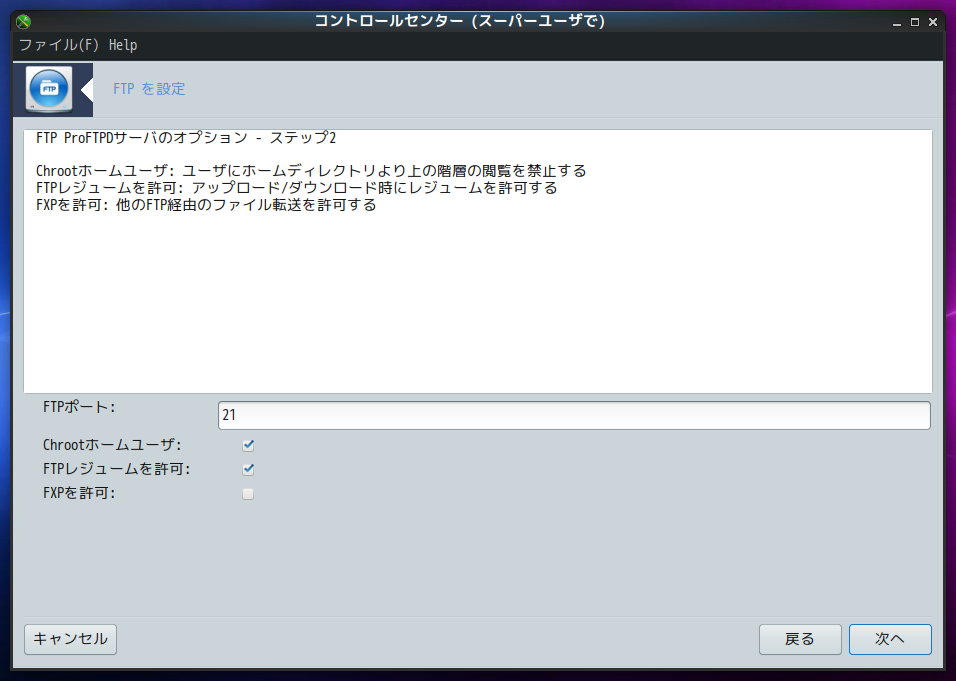Open the Help menu
Screen dimensions: 956x681
coord(123,45)
